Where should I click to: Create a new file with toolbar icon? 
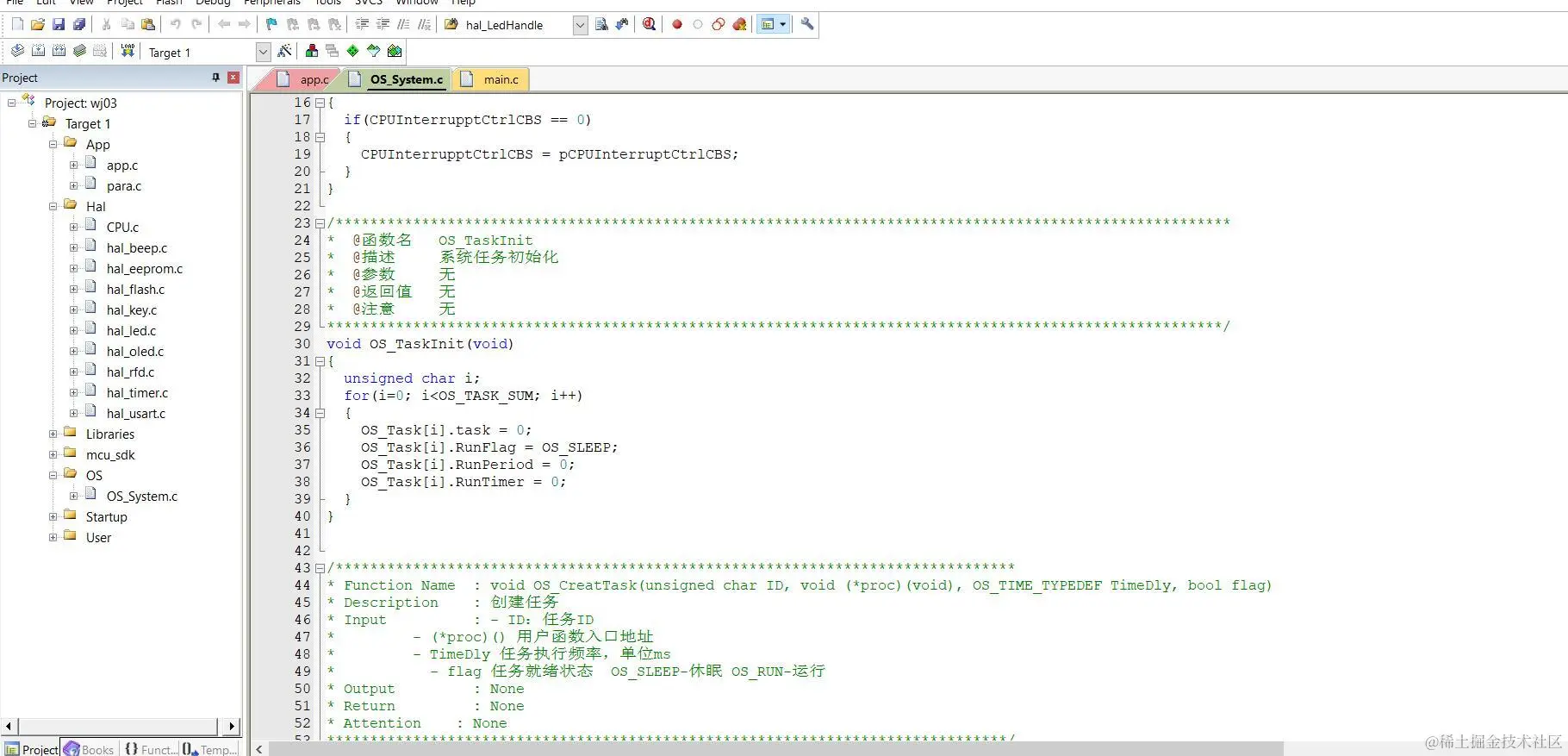(17, 24)
